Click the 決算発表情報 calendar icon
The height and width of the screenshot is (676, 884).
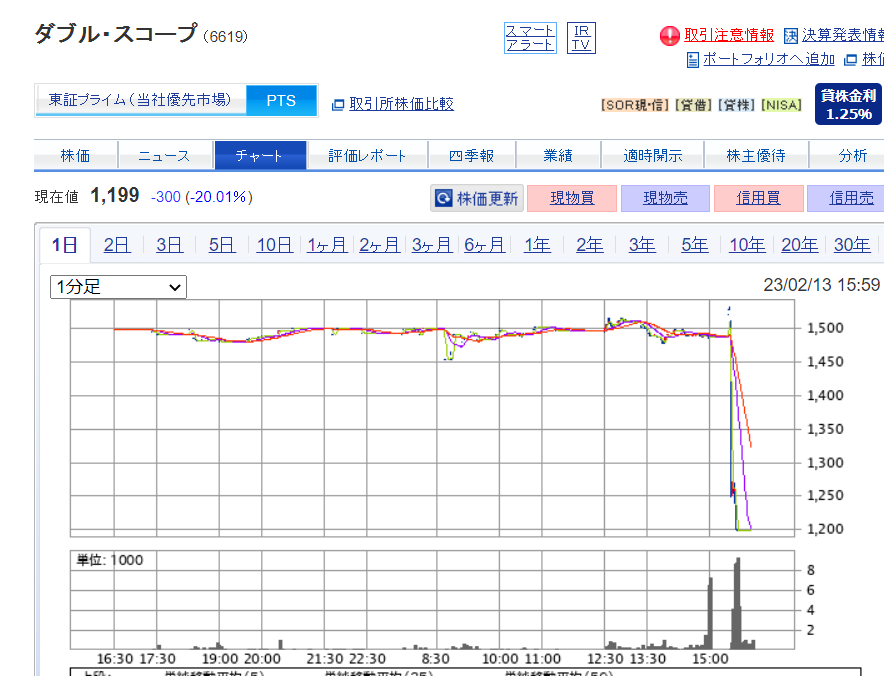791,36
